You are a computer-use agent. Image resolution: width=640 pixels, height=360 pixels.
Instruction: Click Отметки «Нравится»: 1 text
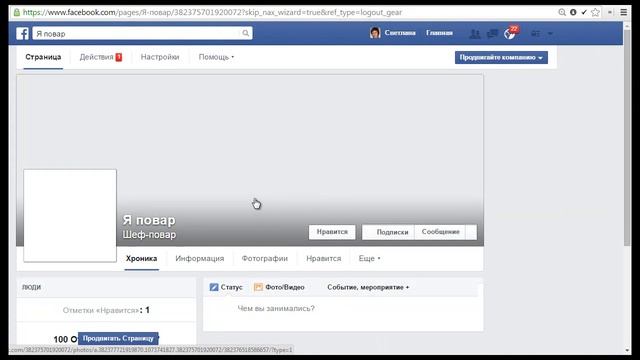[x=106, y=311]
